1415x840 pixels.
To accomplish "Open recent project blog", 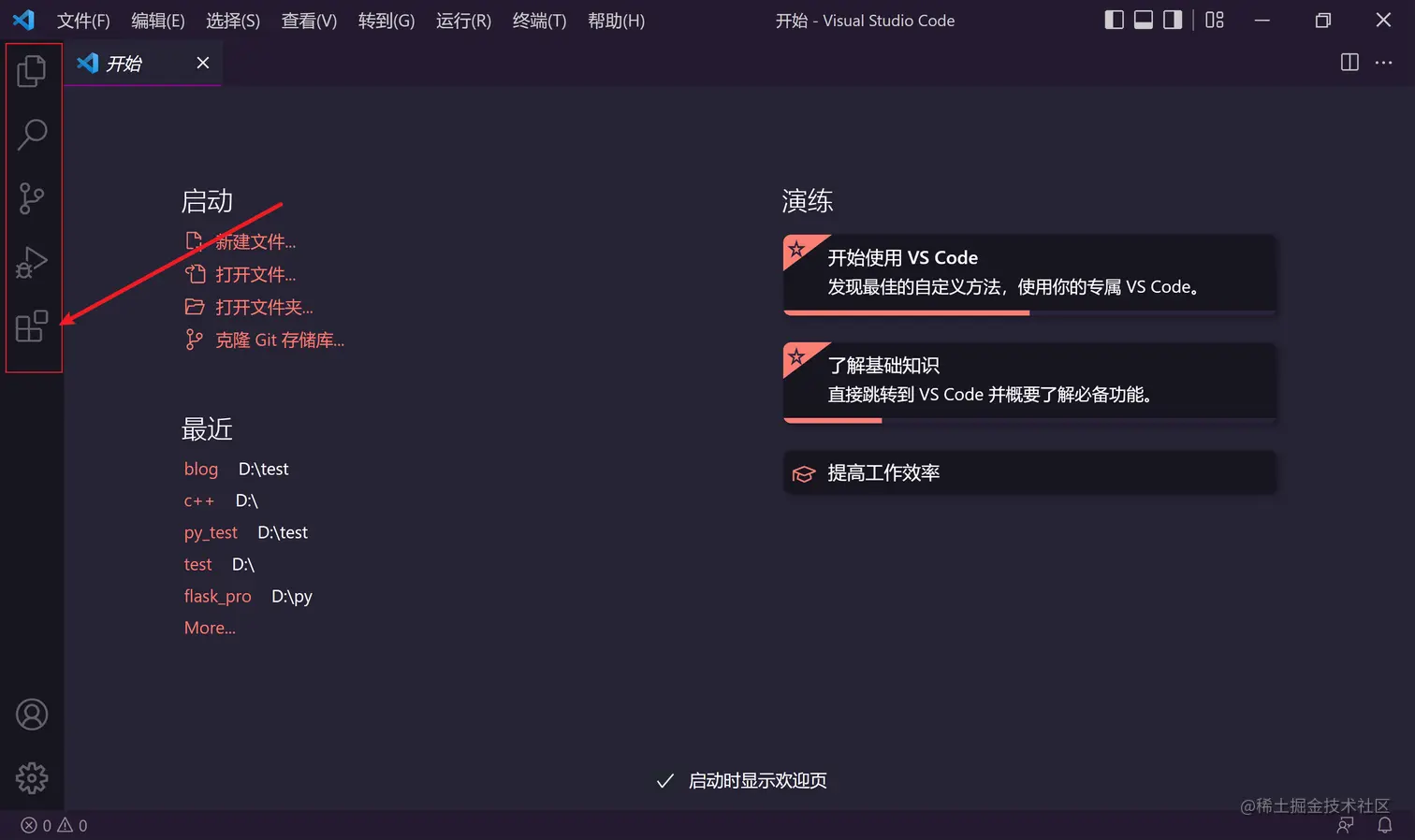I will point(201,469).
